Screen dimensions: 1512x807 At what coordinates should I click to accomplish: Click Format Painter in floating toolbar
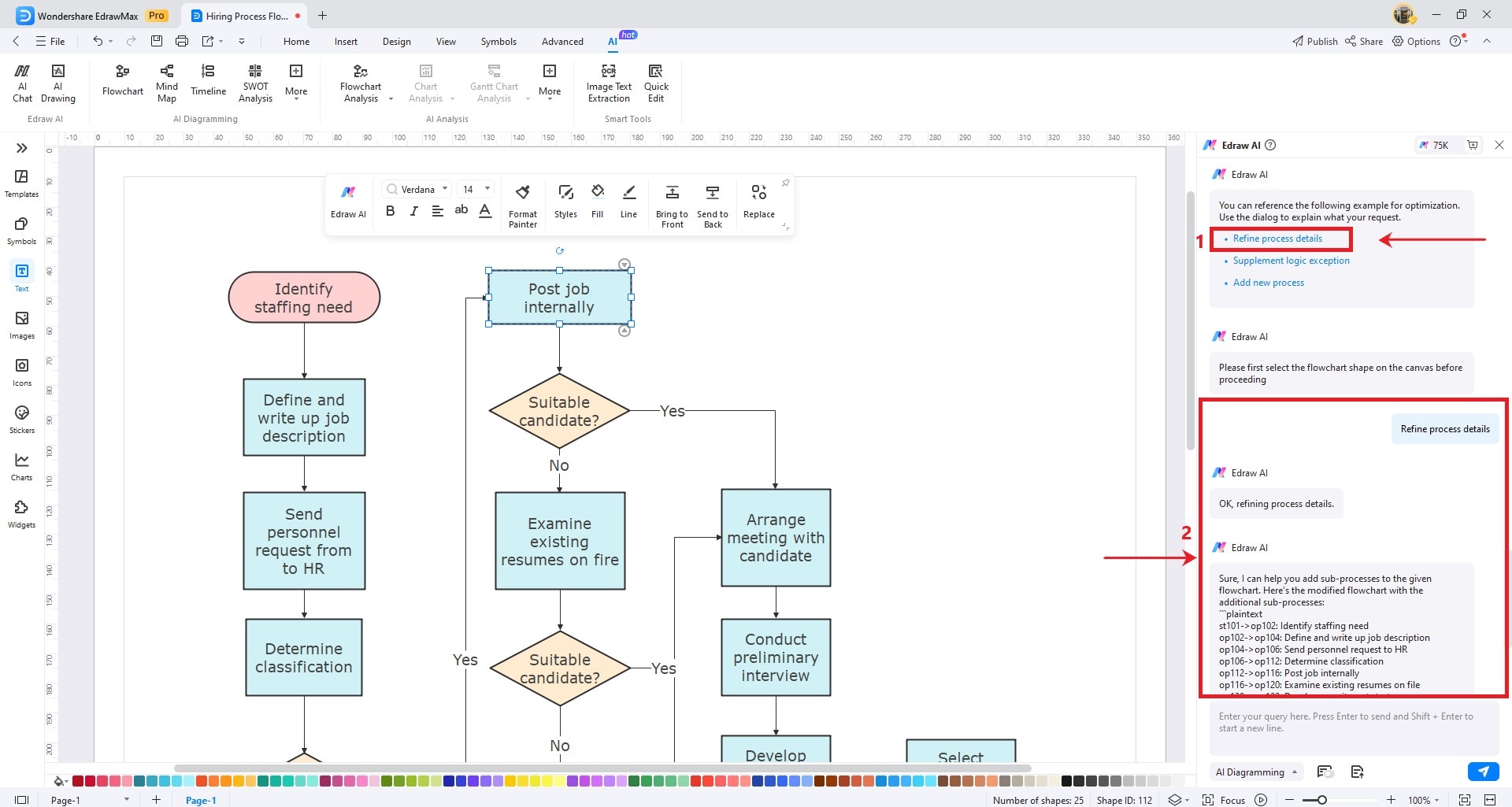[x=523, y=206]
